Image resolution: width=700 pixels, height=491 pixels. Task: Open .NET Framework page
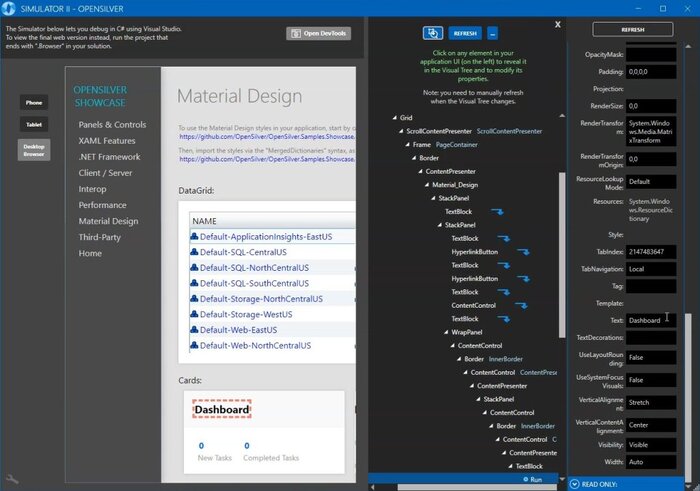[109, 157]
